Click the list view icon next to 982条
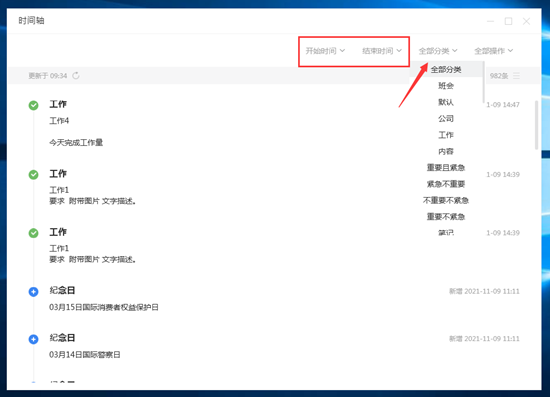 516,76
